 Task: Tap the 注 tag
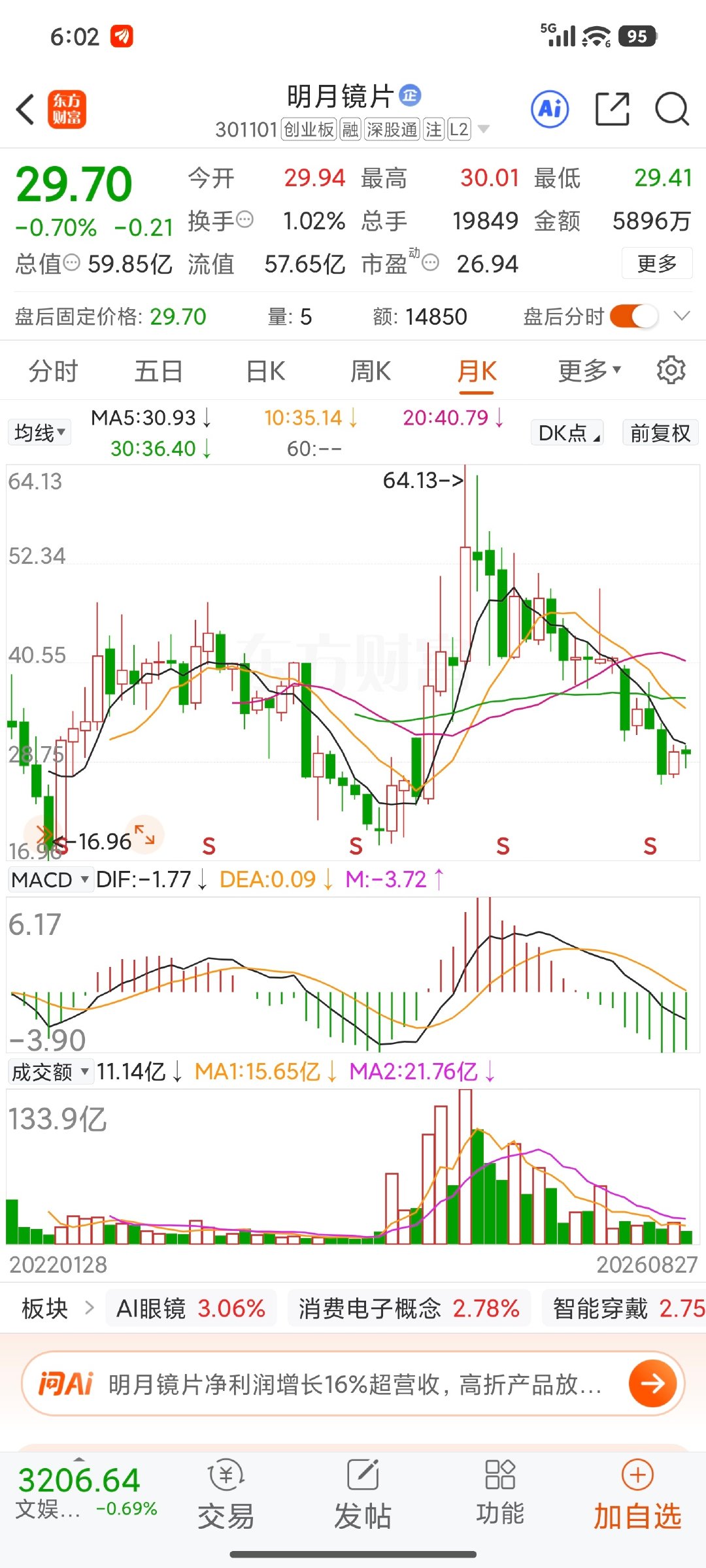[x=434, y=129]
